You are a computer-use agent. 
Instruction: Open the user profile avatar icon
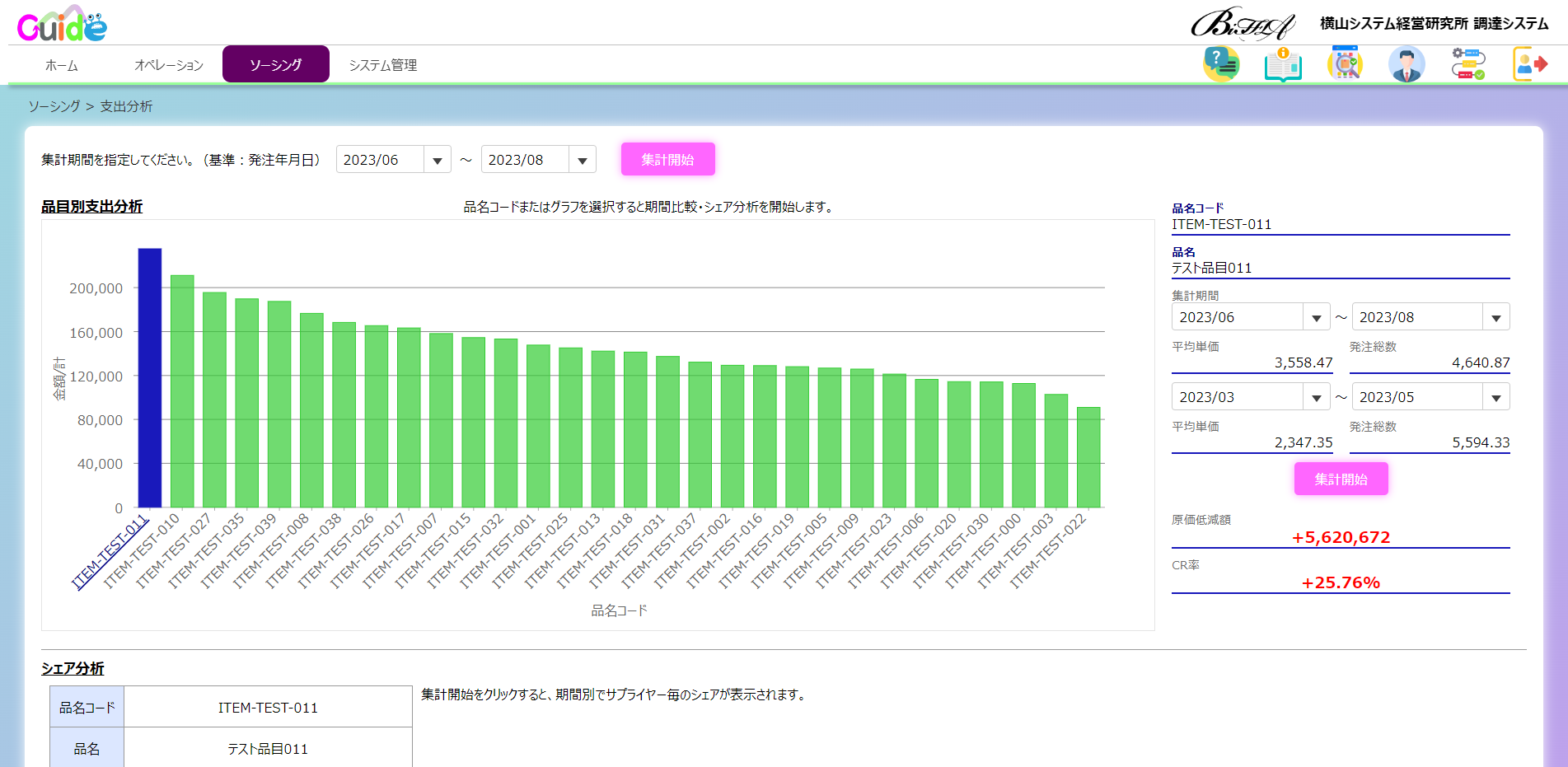pyautogui.click(x=1407, y=63)
